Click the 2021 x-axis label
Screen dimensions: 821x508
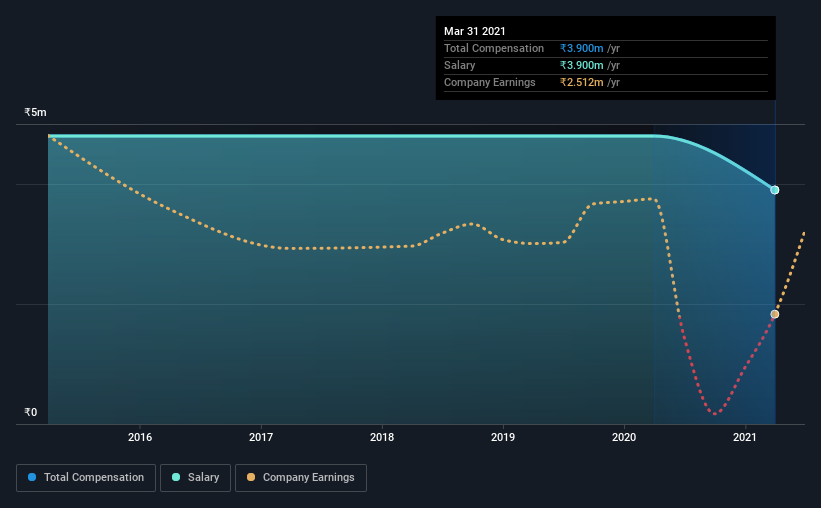pos(745,437)
